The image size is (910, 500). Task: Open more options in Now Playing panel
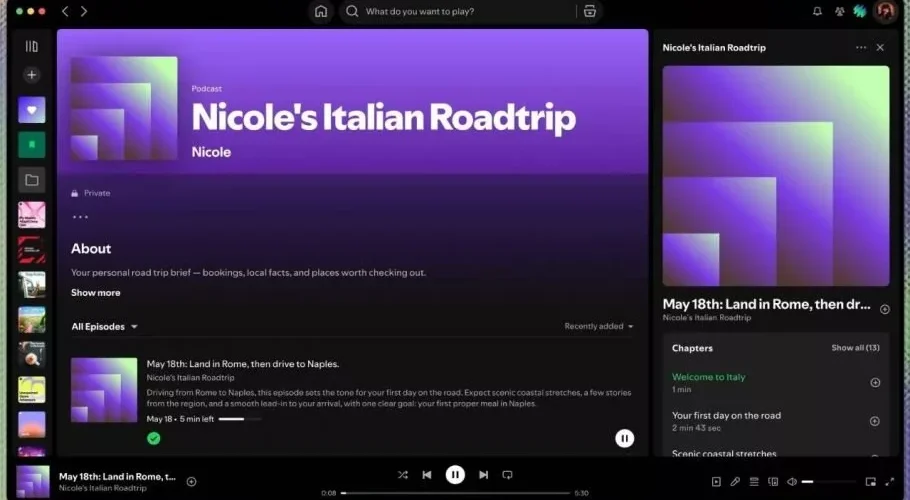(861, 48)
